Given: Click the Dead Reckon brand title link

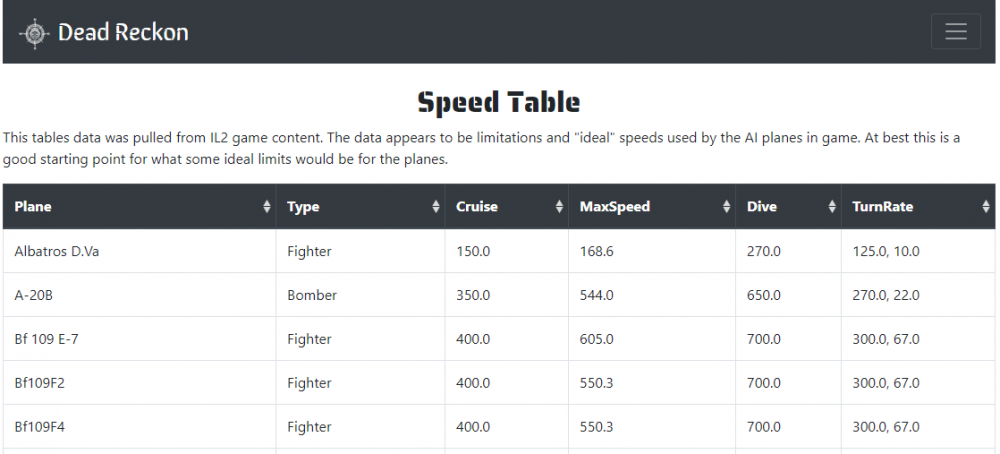Looking at the screenshot, I should pos(122,33).
